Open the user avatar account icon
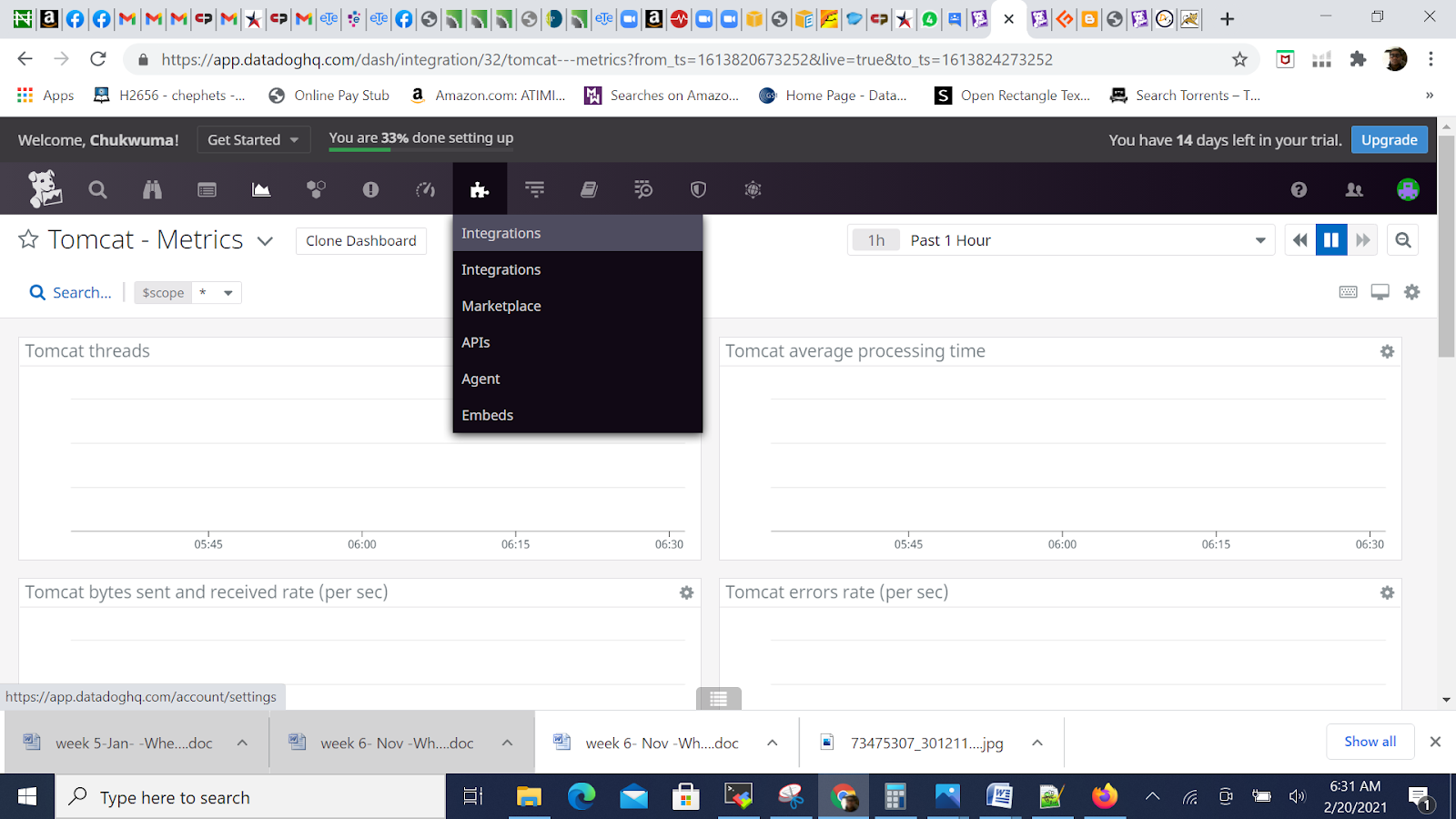Image resolution: width=1456 pixels, height=819 pixels. click(x=1408, y=189)
